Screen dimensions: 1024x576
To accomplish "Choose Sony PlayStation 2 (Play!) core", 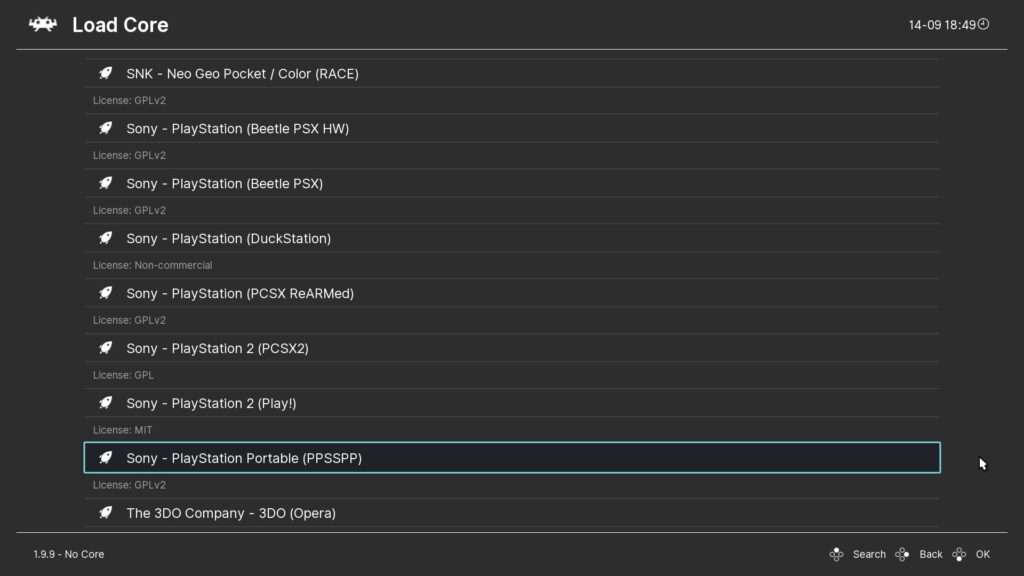I will pyautogui.click(x=512, y=403).
